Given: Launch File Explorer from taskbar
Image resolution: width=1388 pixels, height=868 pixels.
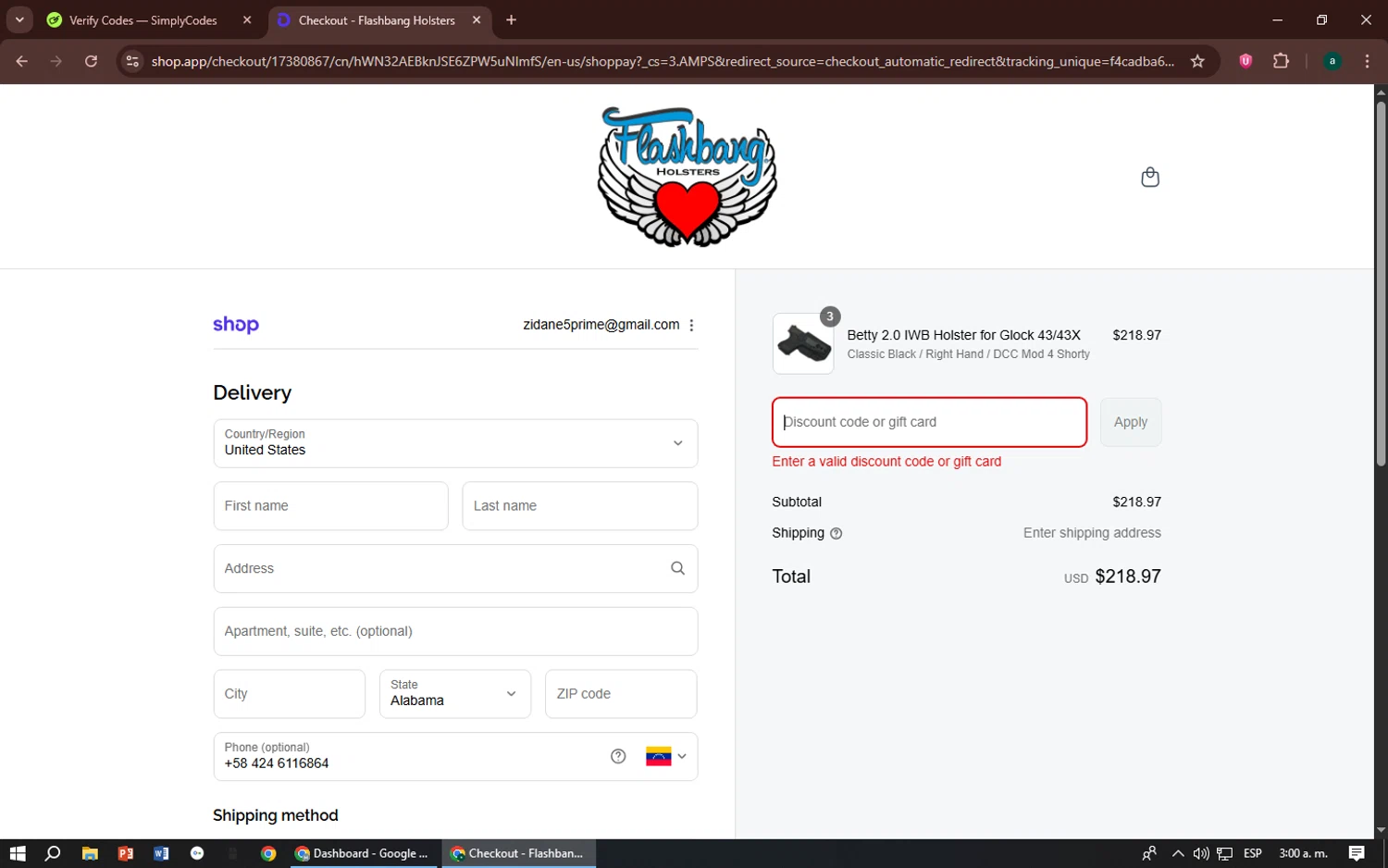Looking at the screenshot, I should click(x=90, y=853).
